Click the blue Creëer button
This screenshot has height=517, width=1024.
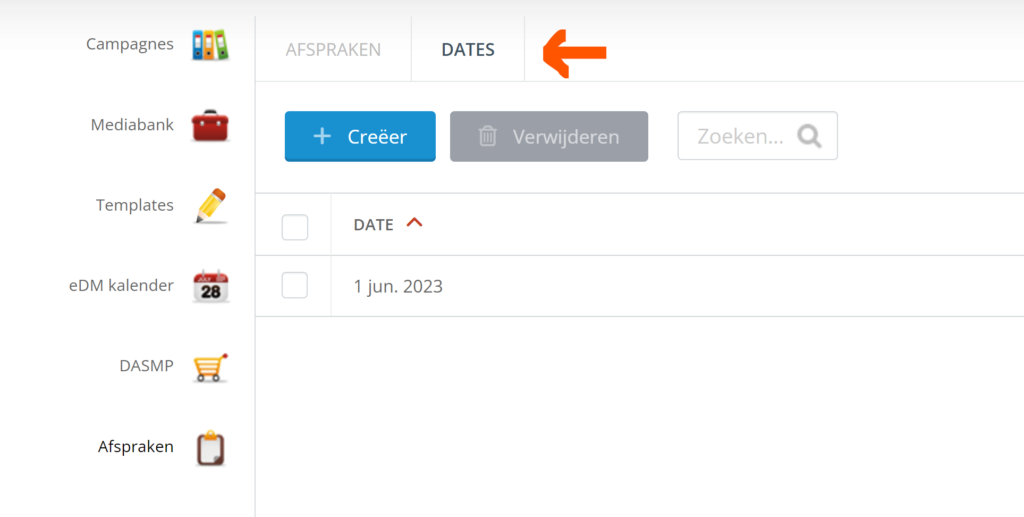(x=360, y=136)
